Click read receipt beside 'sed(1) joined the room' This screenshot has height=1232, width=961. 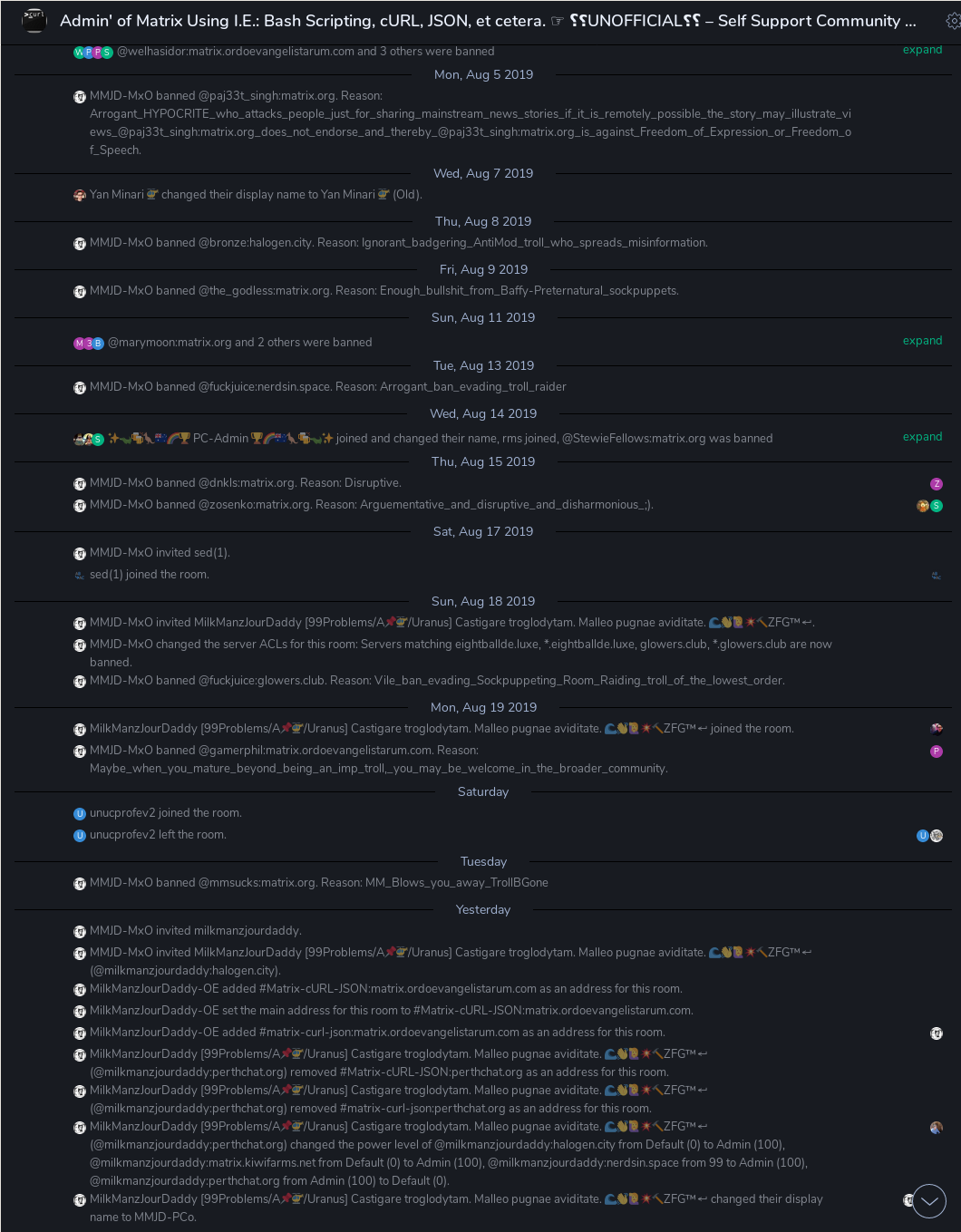point(937,576)
